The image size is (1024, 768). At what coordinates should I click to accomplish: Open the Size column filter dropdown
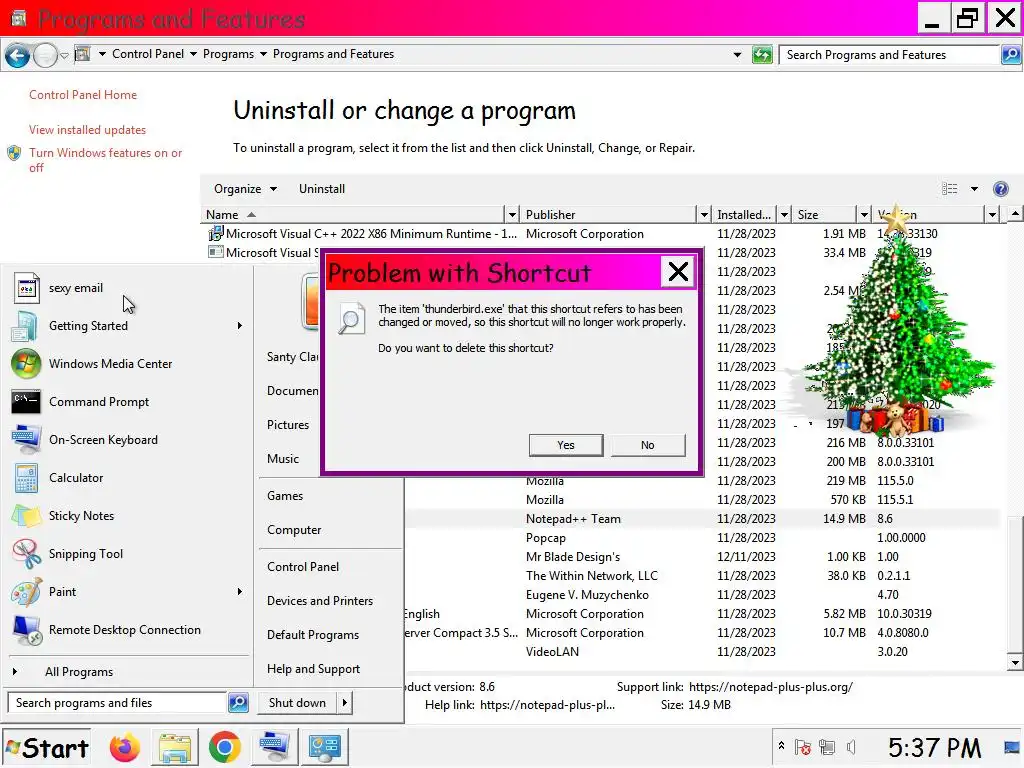pyautogui.click(x=864, y=215)
